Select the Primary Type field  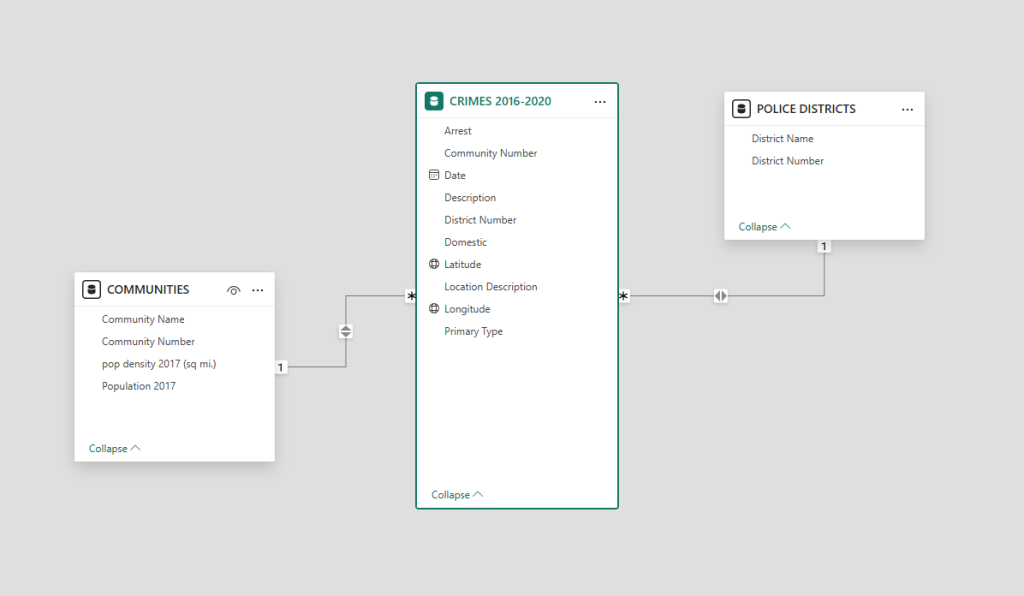[x=473, y=331]
